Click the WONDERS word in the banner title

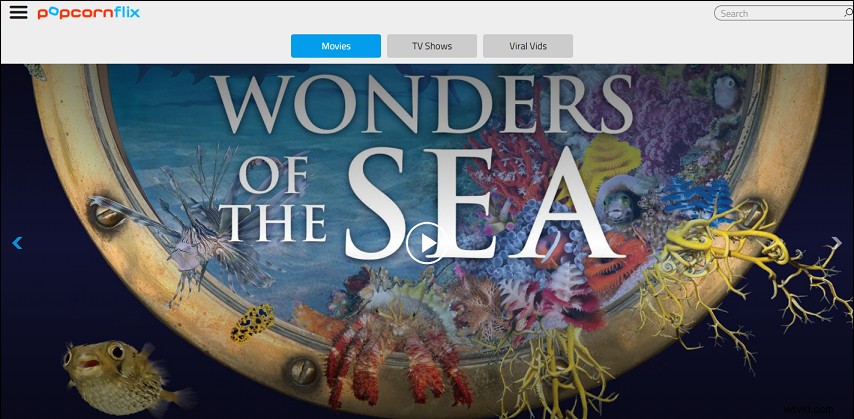422,104
